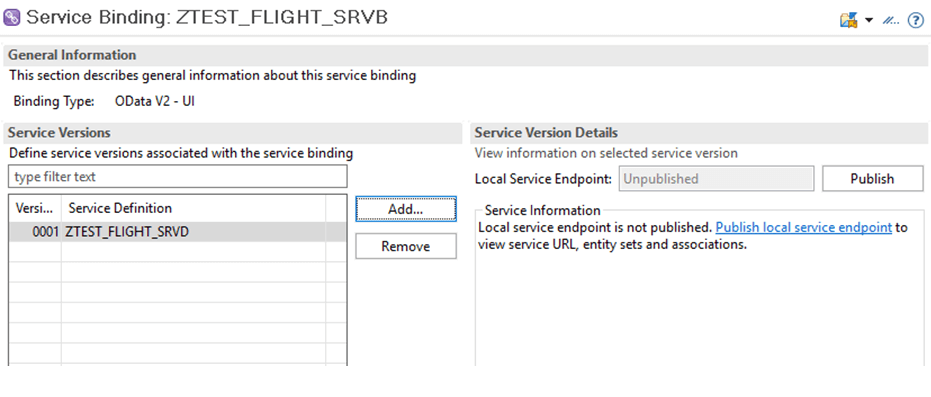Focus the type filter text field
This screenshot has width=931, height=397.
[x=178, y=177]
